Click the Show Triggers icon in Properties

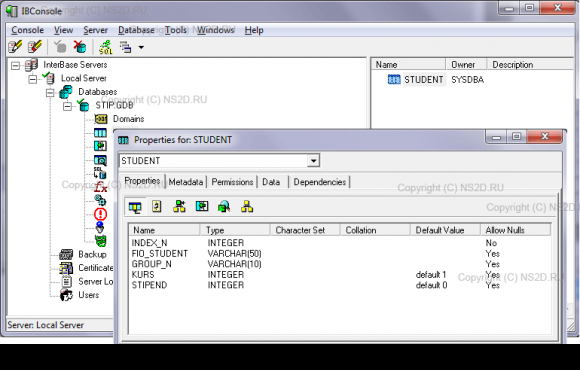(x=157, y=206)
